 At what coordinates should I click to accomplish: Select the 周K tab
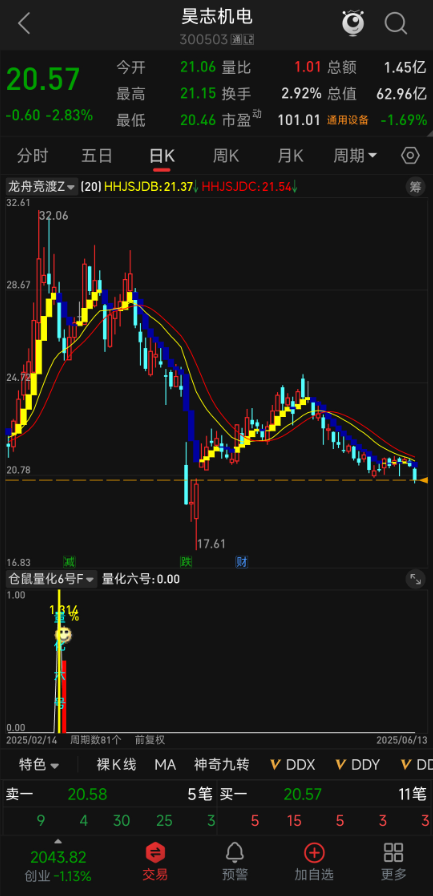click(x=226, y=155)
